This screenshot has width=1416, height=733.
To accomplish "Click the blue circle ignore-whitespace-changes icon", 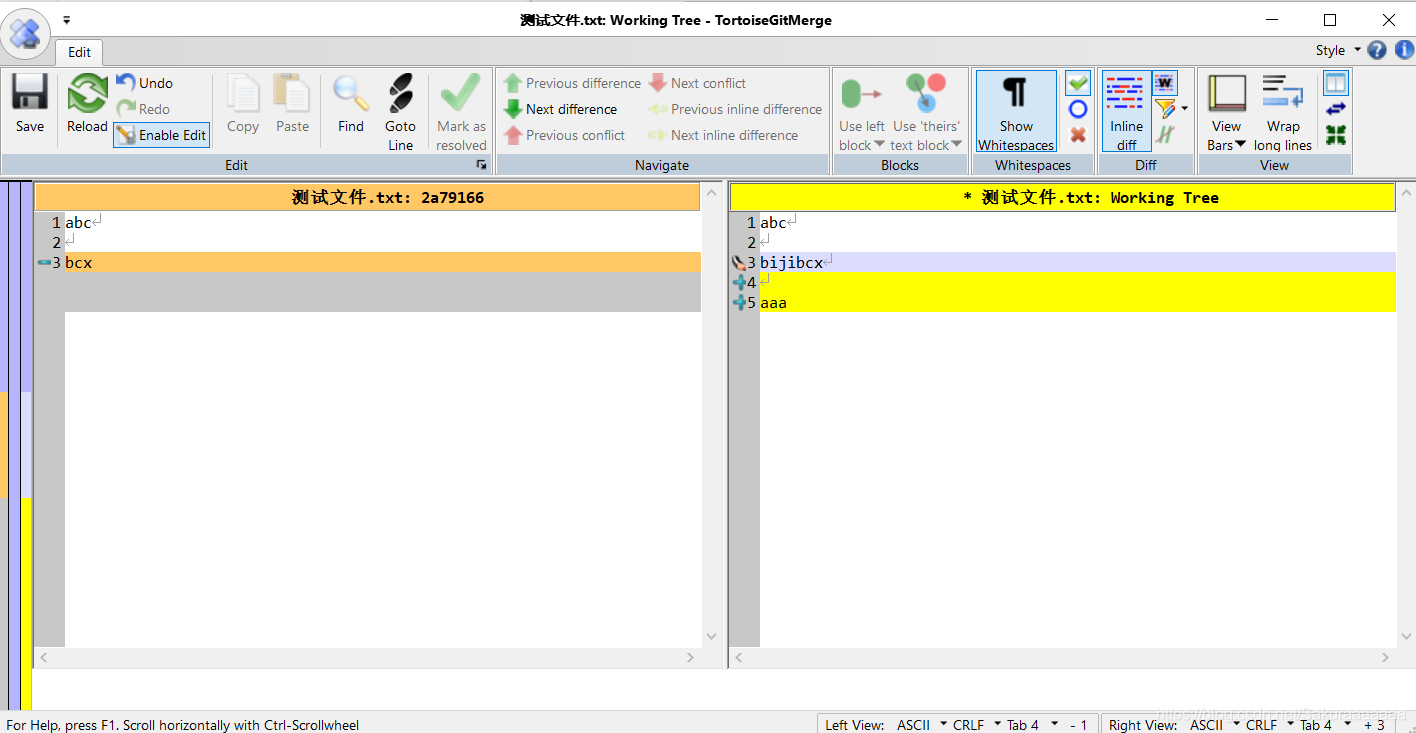I will click(x=1078, y=109).
